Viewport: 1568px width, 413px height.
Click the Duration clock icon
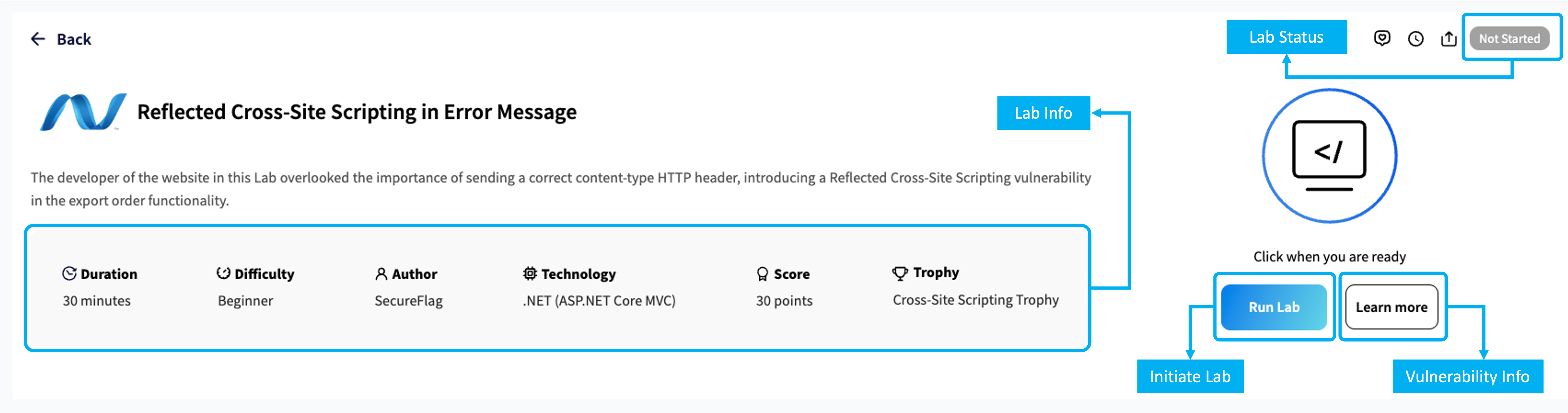69,273
